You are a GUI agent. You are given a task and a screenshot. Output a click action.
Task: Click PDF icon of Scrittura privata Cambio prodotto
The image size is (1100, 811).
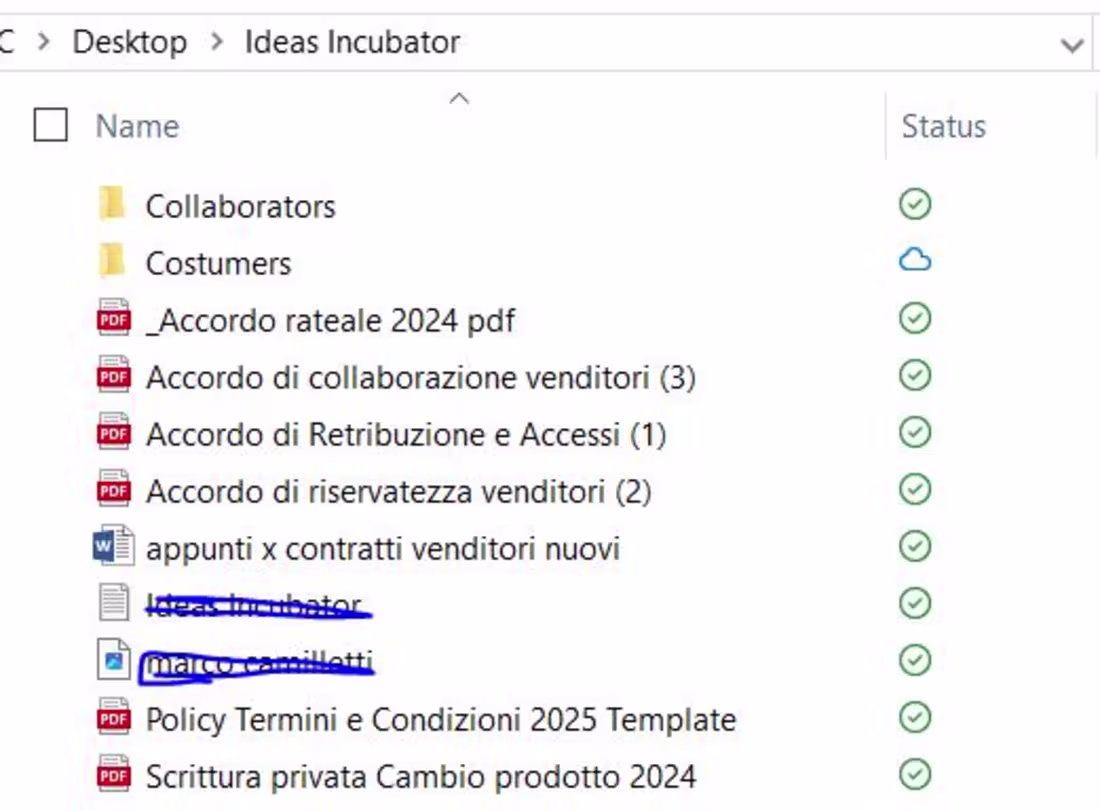click(x=113, y=775)
